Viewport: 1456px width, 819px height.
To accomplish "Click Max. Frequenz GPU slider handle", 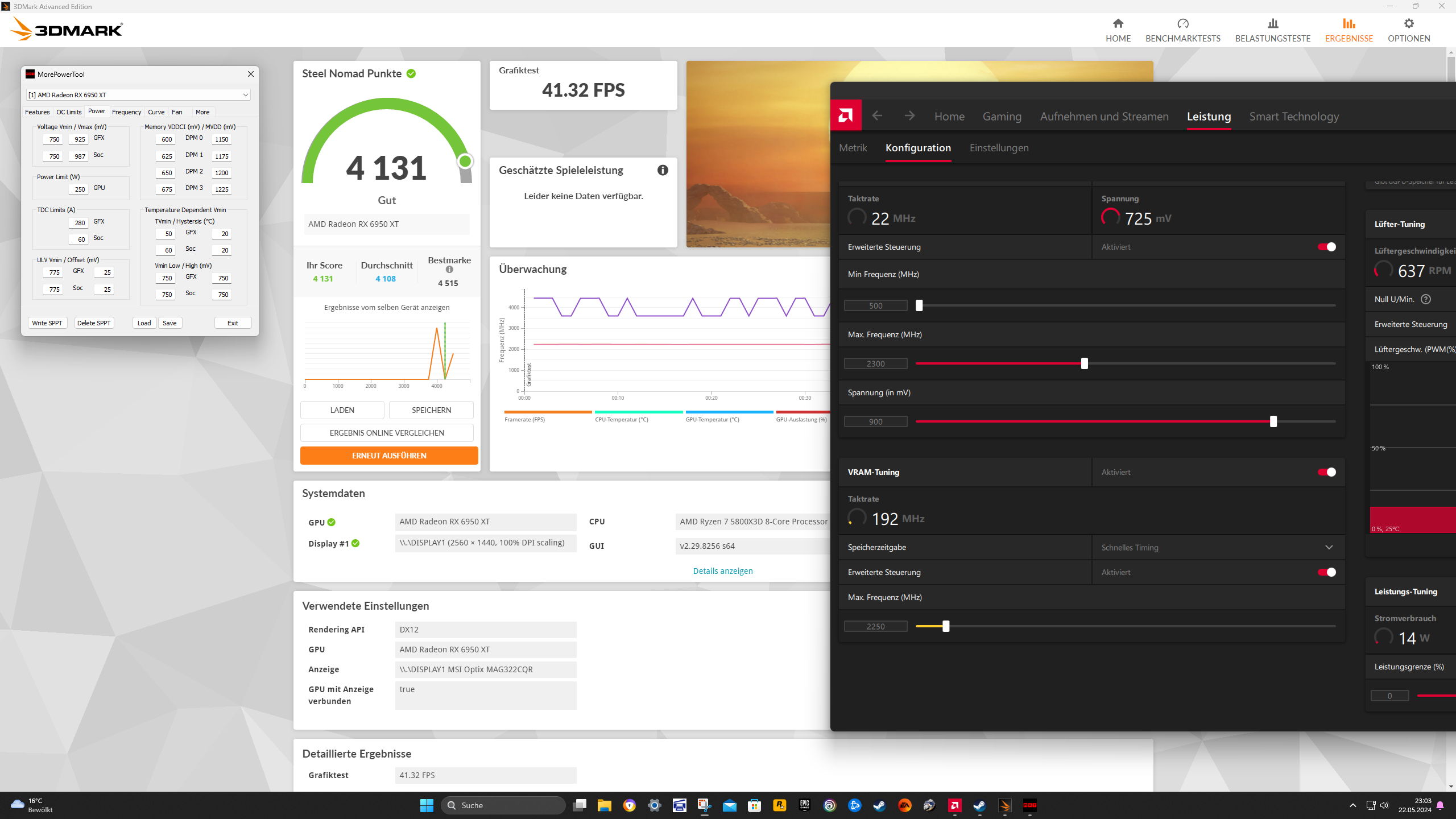I will (1084, 363).
